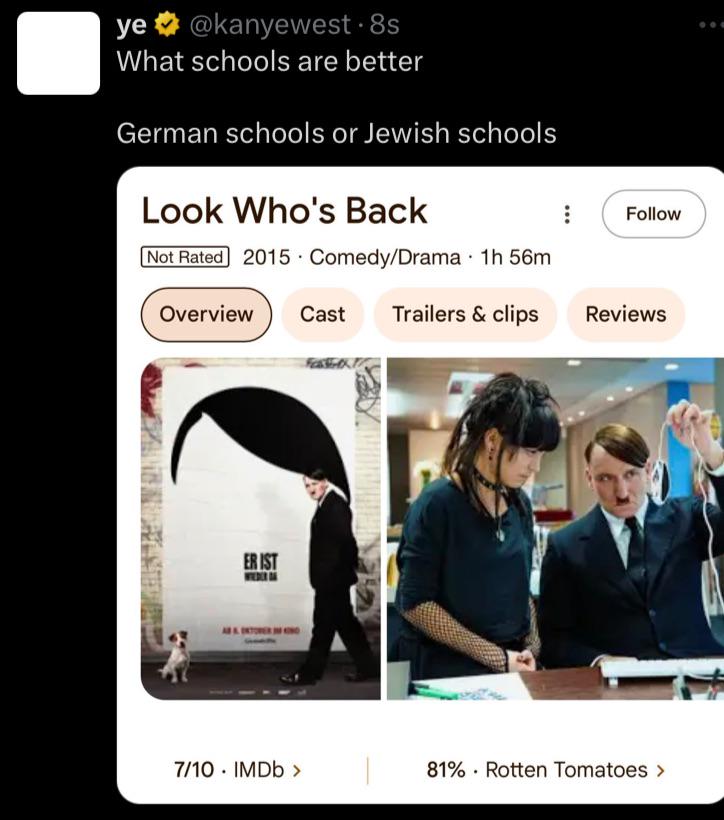724x820 pixels.
Task: Click the ye display name
Action: tap(132, 25)
